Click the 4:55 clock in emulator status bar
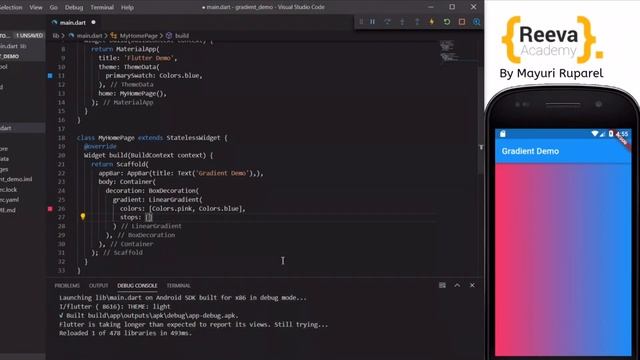This screenshot has width=640, height=360. coord(622,133)
